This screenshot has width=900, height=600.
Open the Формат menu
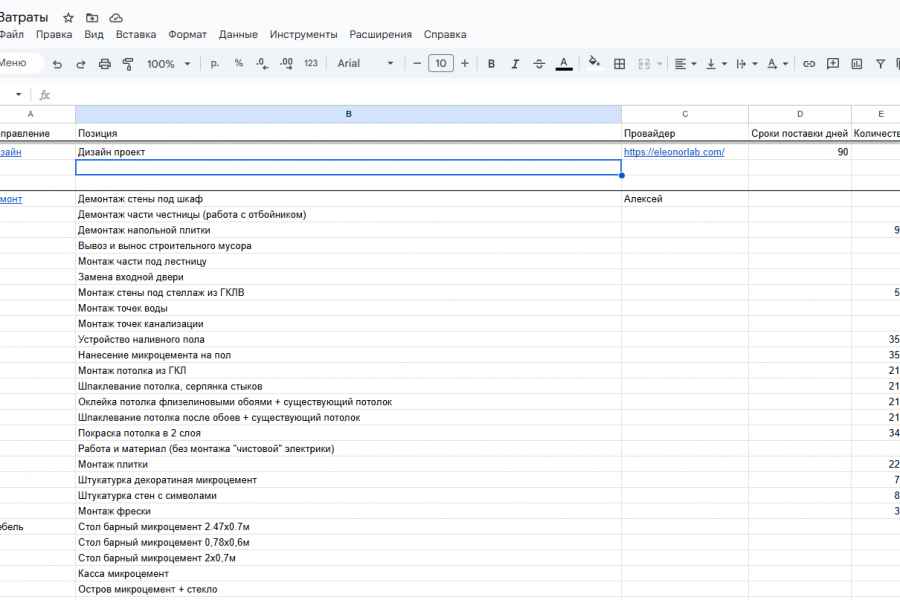pos(187,34)
